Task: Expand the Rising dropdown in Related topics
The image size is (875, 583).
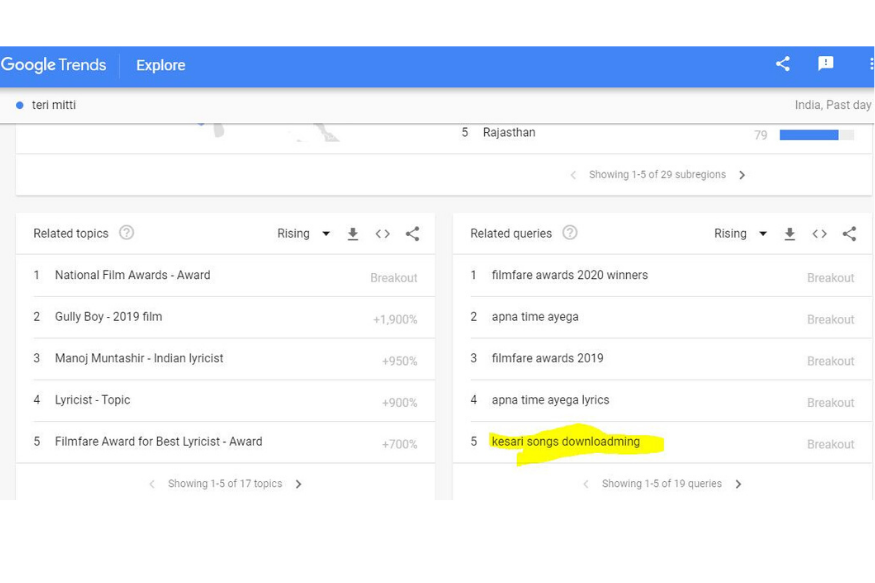Action: pyautogui.click(x=304, y=234)
